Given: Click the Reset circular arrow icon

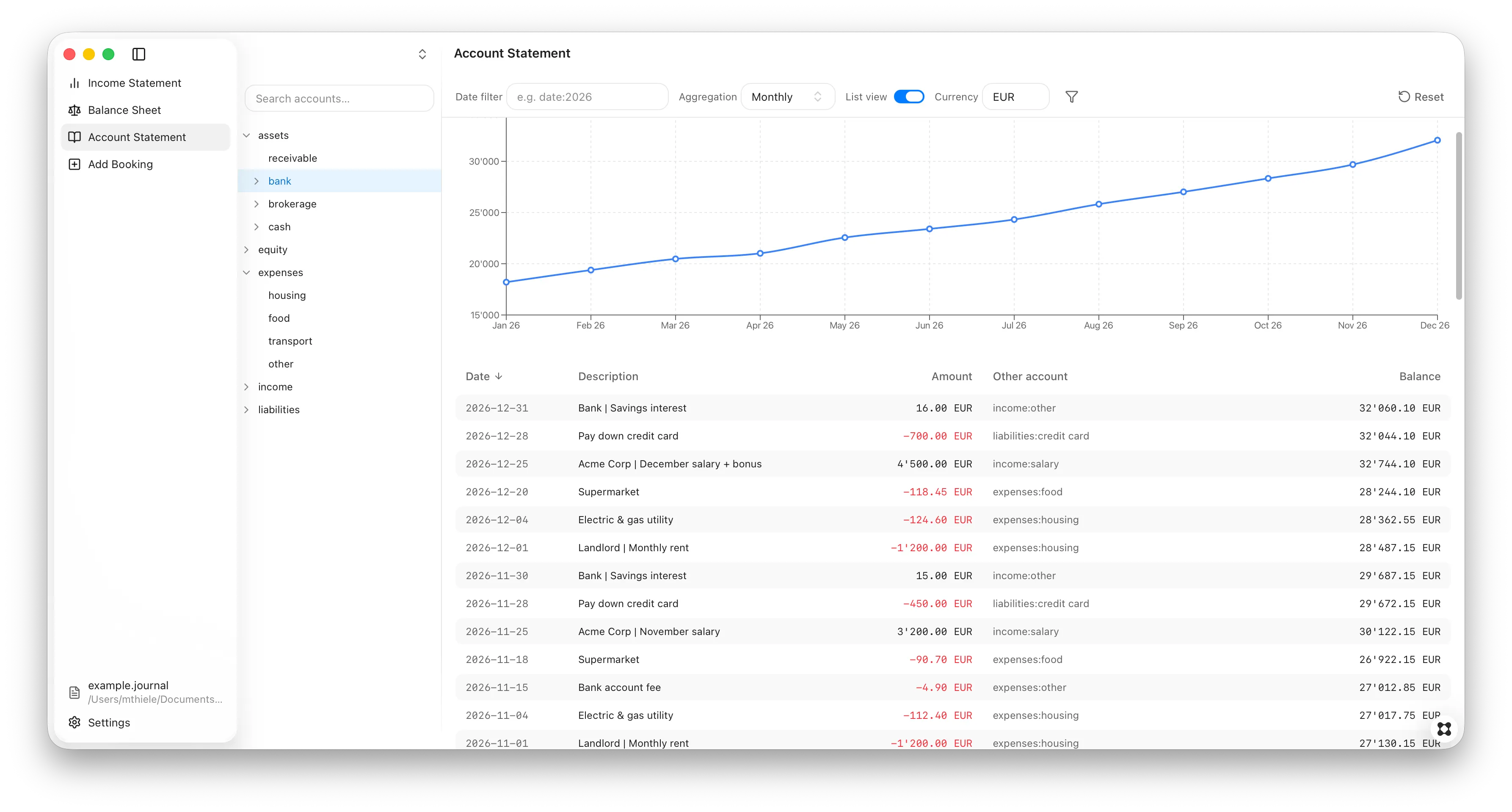Looking at the screenshot, I should pos(1403,97).
